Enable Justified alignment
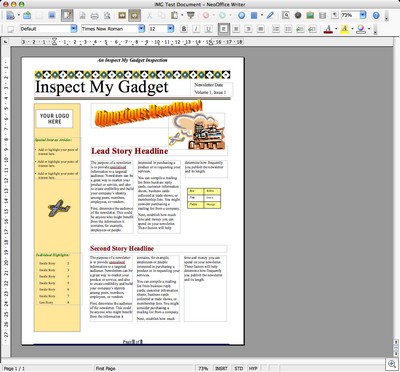400x372 pixels. click(x=261, y=29)
